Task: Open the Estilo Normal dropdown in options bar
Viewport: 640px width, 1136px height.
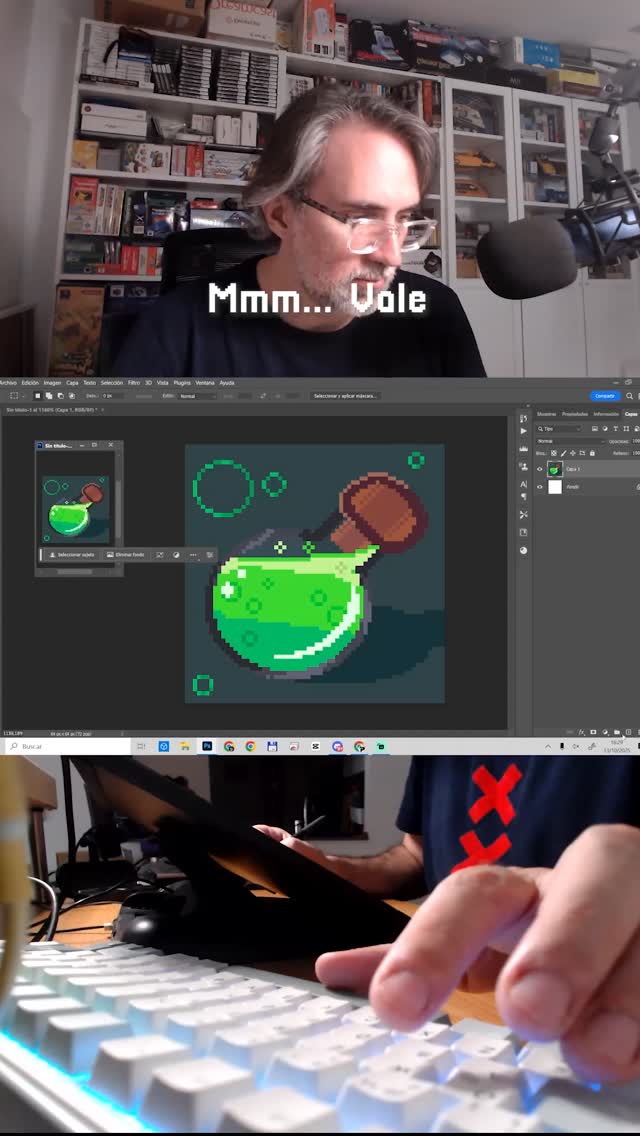Action: coord(196,396)
